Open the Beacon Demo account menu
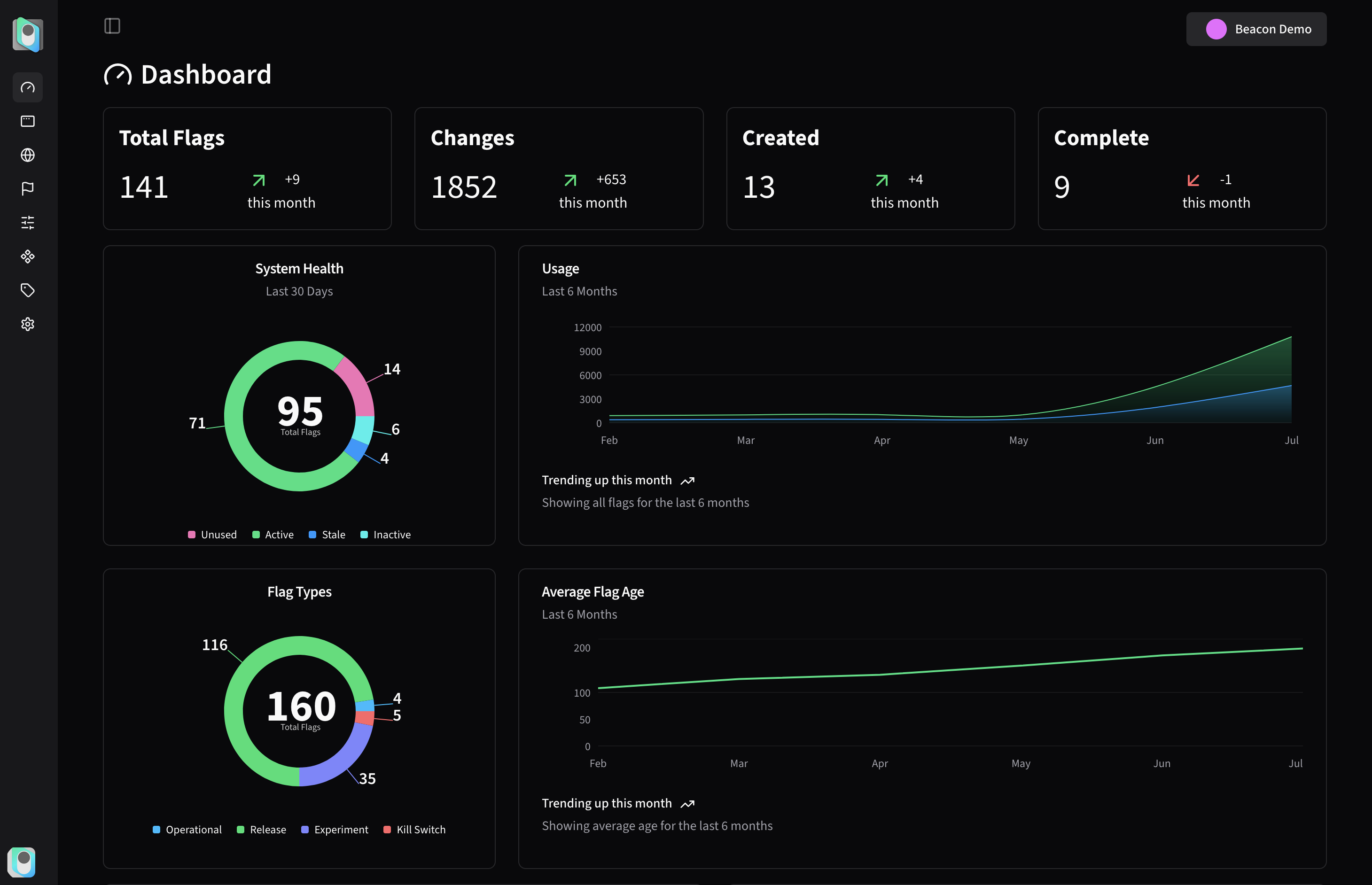Viewport: 1372px width, 885px height. click(x=1256, y=29)
